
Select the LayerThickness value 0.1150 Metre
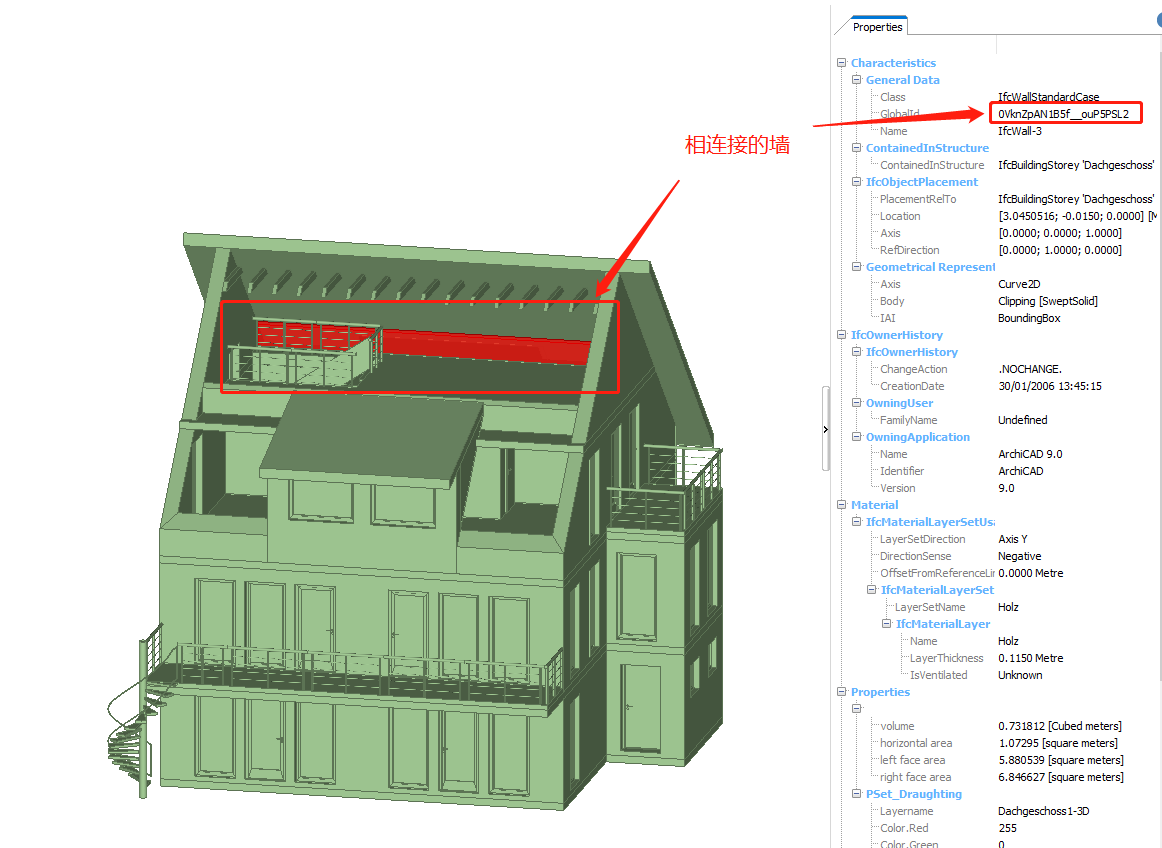tap(1030, 658)
